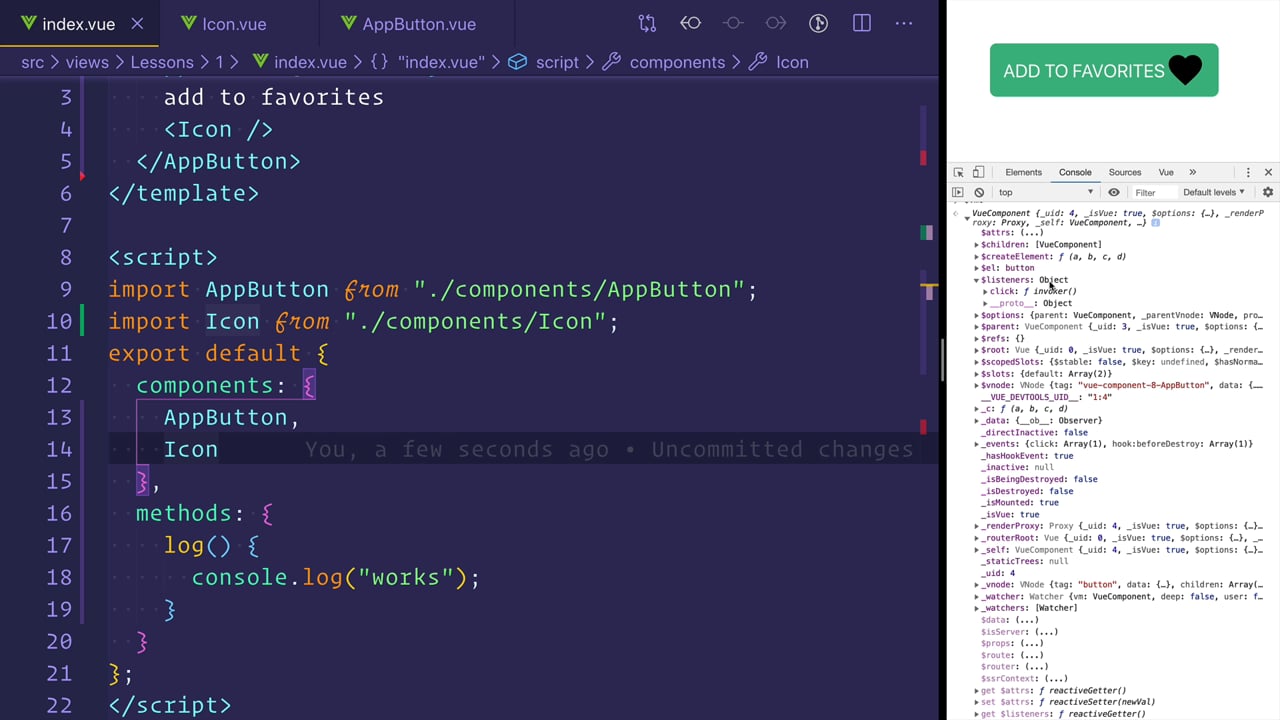Click line number 14 in the gutter
This screenshot has width=1280, height=720.
(x=59, y=449)
